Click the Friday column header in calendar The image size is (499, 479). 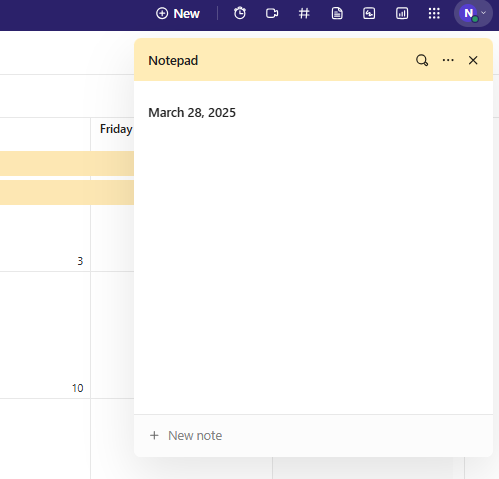[x=116, y=129]
